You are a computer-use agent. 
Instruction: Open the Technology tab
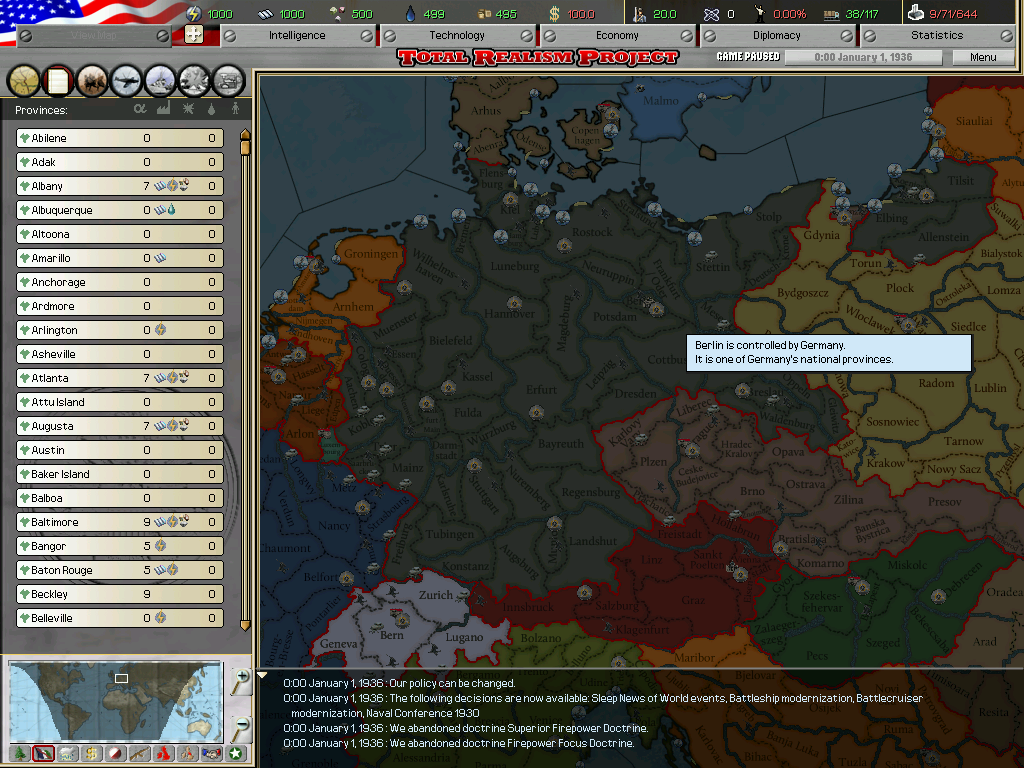[x=457, y=35]
